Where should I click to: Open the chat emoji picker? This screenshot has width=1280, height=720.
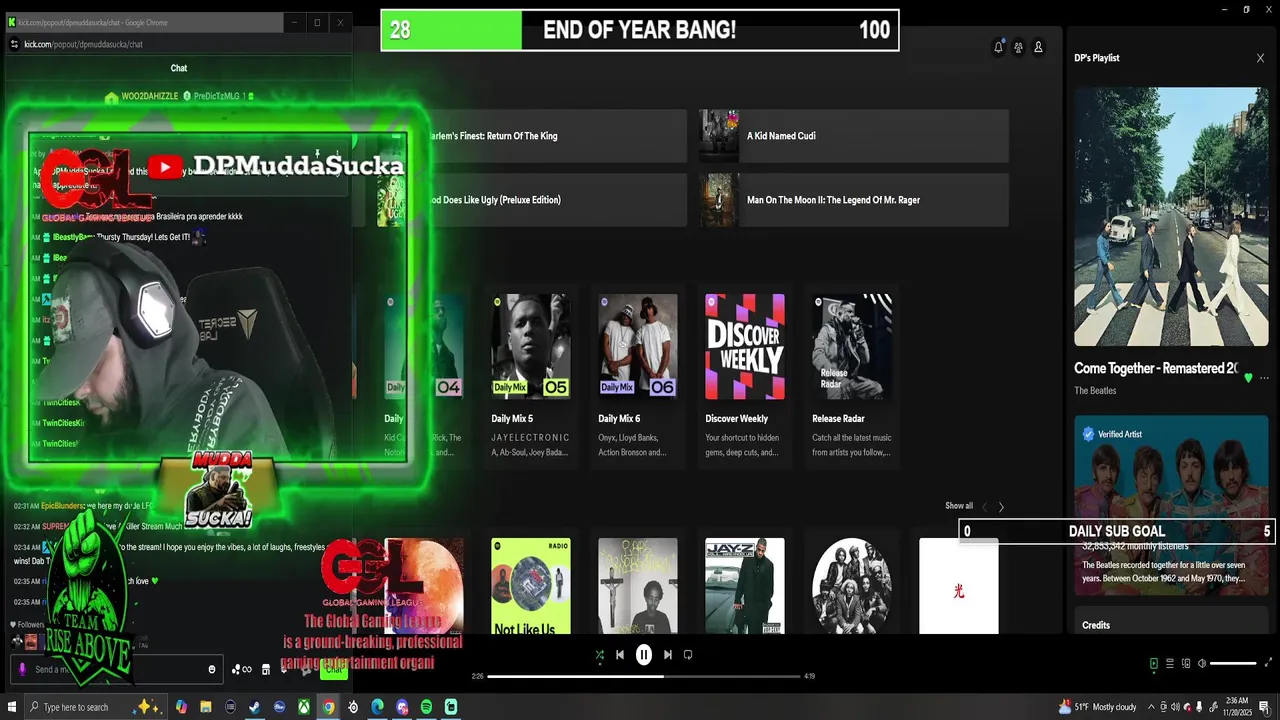212,669
